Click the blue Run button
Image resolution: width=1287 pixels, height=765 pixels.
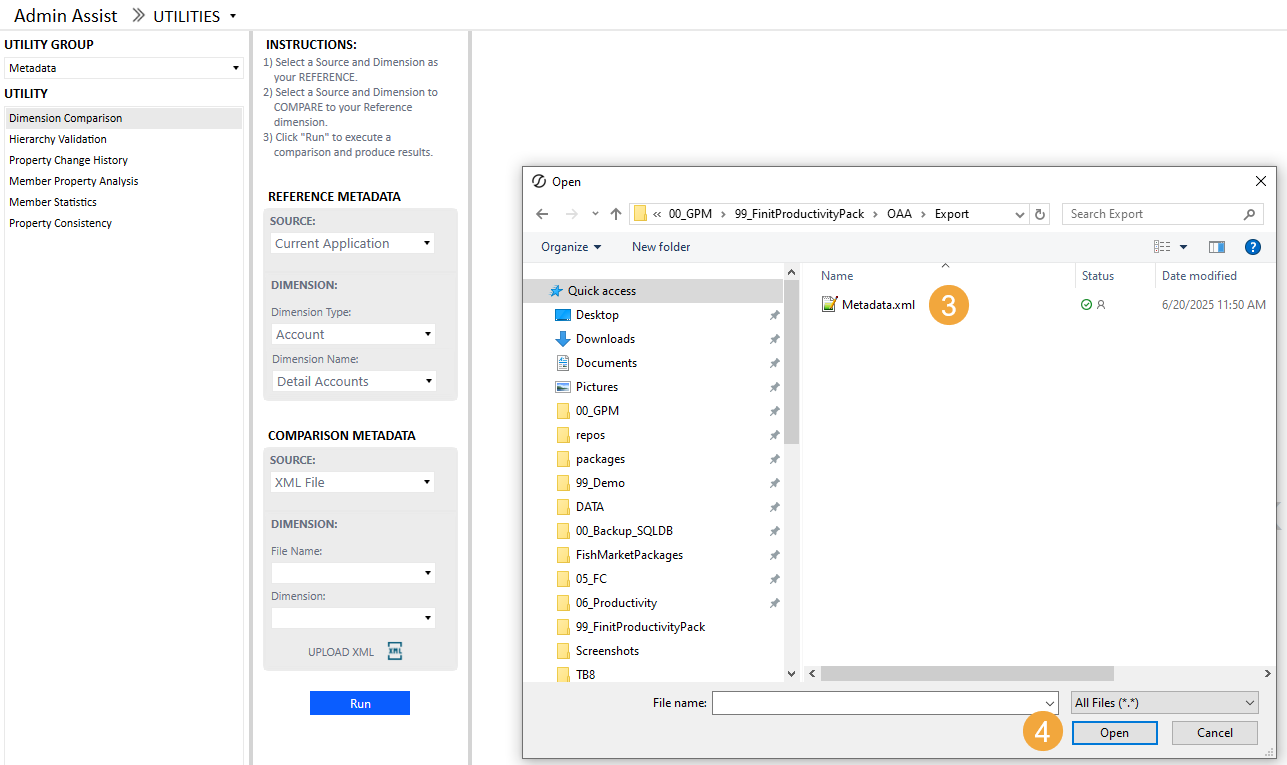pyautogui.click(x=360, y=703)
